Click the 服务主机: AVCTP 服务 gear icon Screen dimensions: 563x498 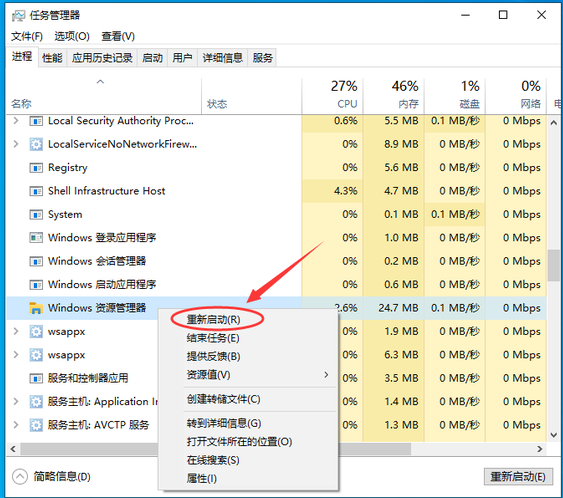36,425
